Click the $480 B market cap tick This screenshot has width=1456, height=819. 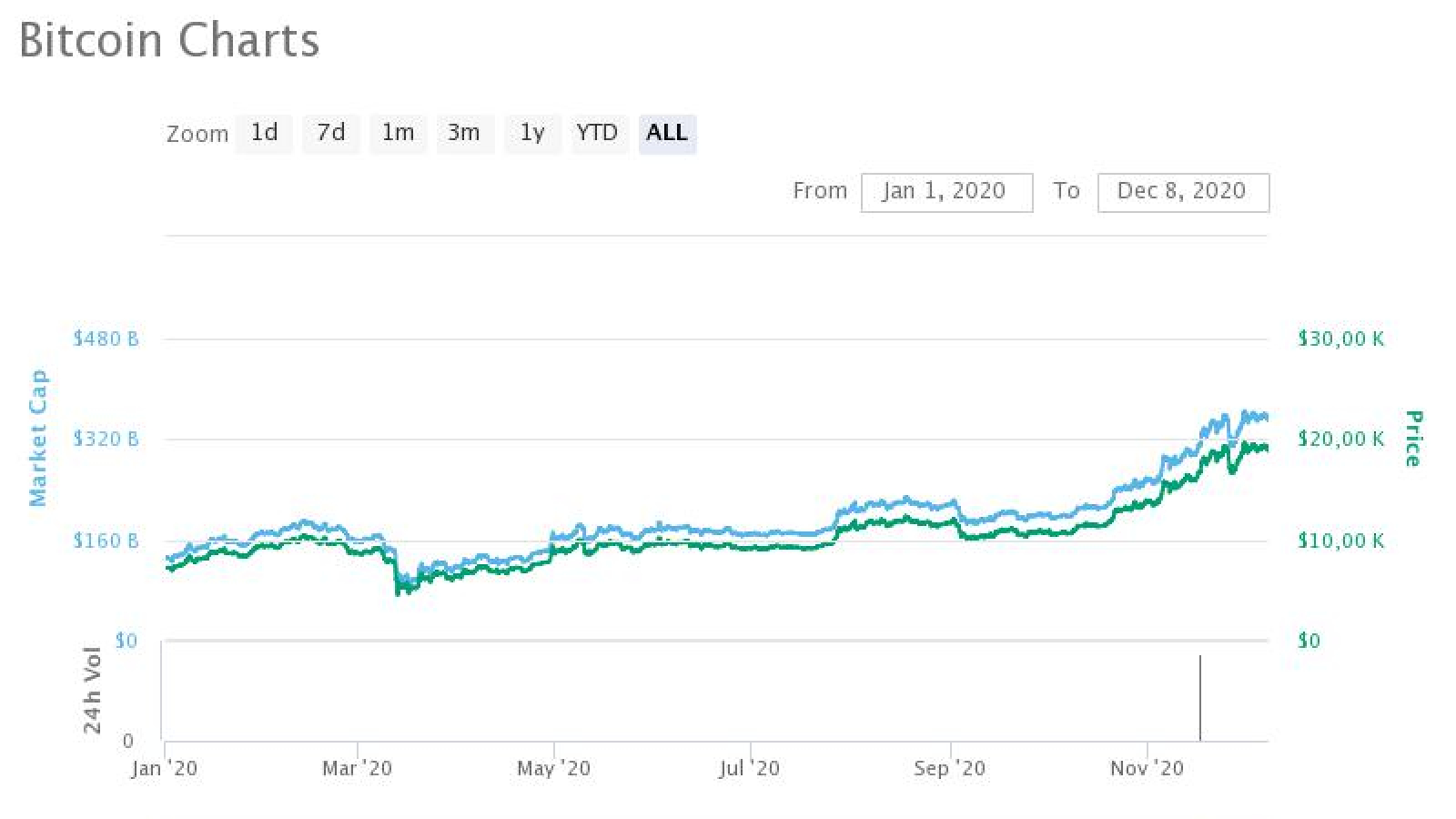106,339
